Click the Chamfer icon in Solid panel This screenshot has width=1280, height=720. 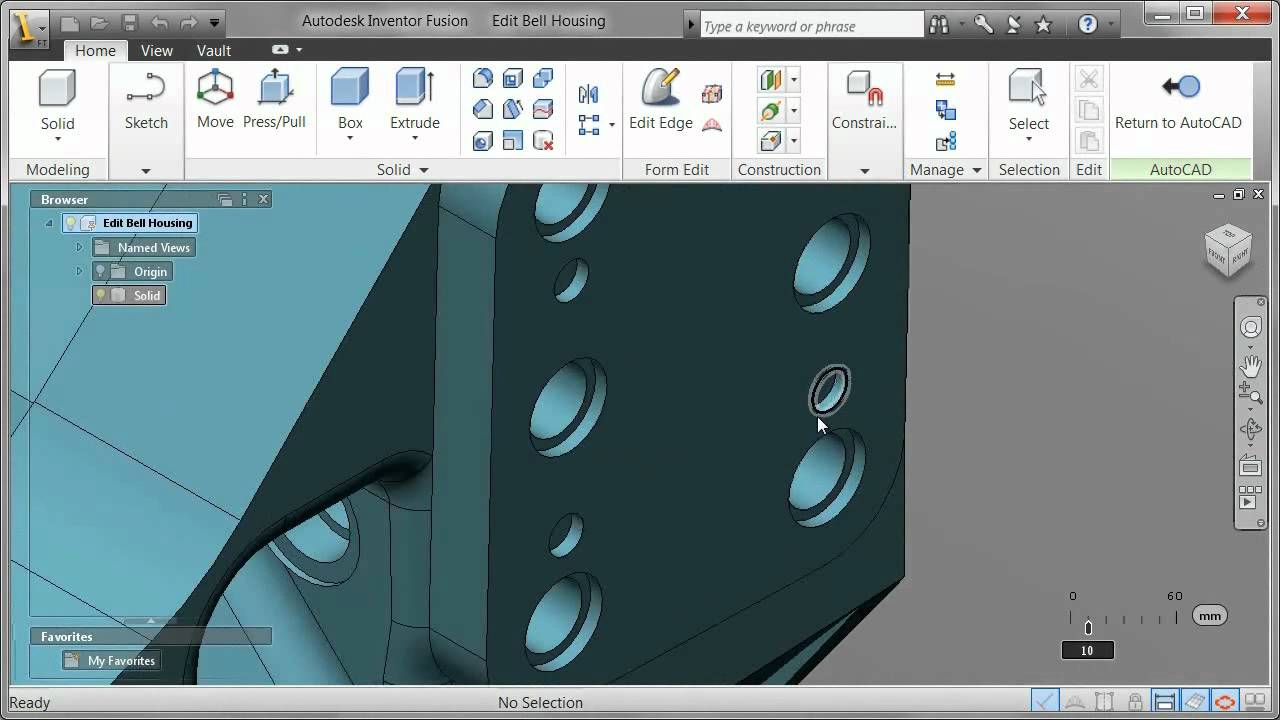pos(482,109)
